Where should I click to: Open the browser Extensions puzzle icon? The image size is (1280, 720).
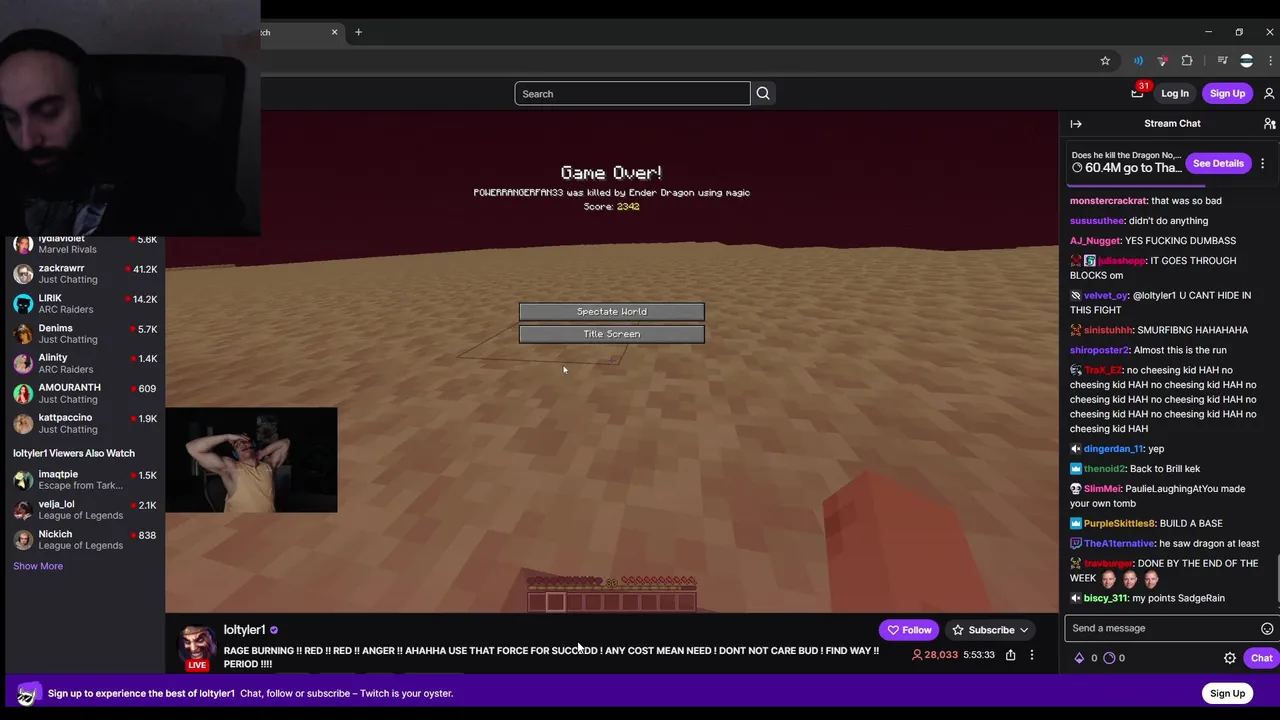[1187, 61]
